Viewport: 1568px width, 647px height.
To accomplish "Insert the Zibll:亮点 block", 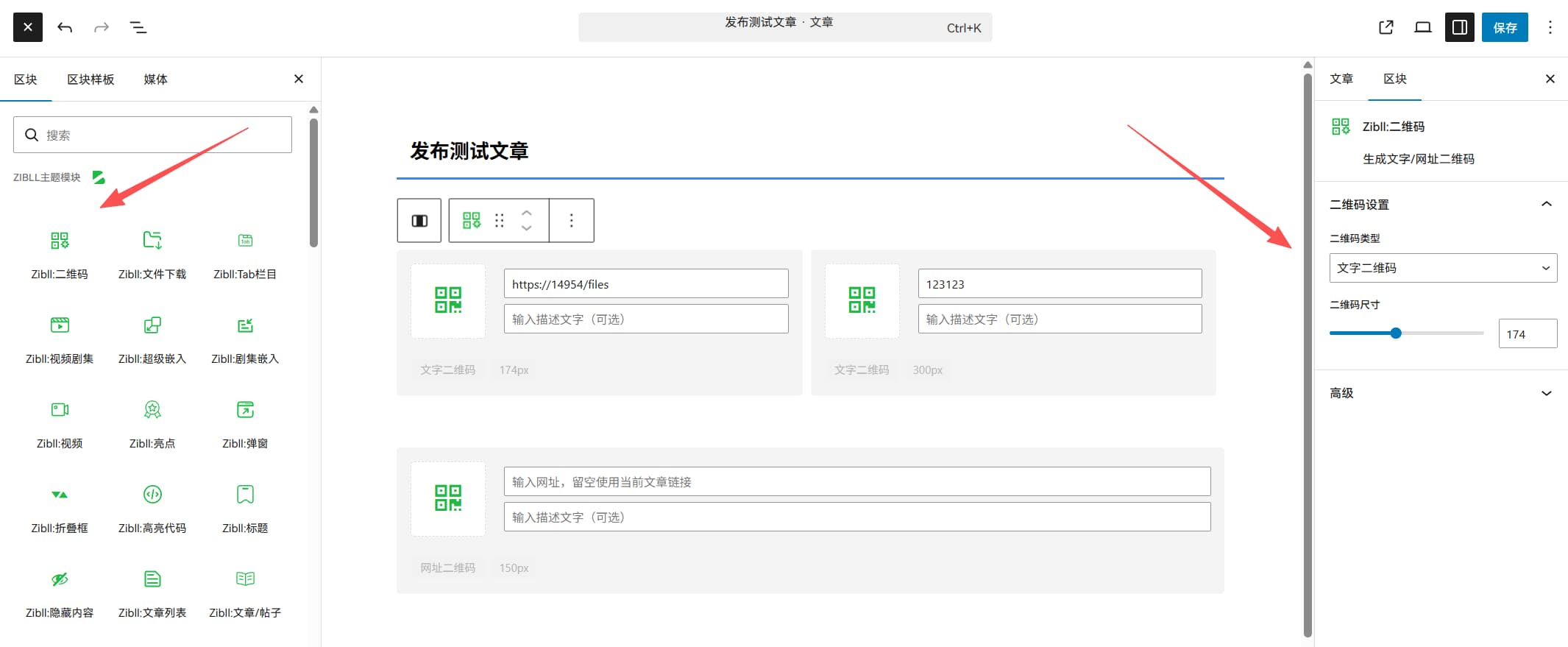I will click(x=152, y=423).
